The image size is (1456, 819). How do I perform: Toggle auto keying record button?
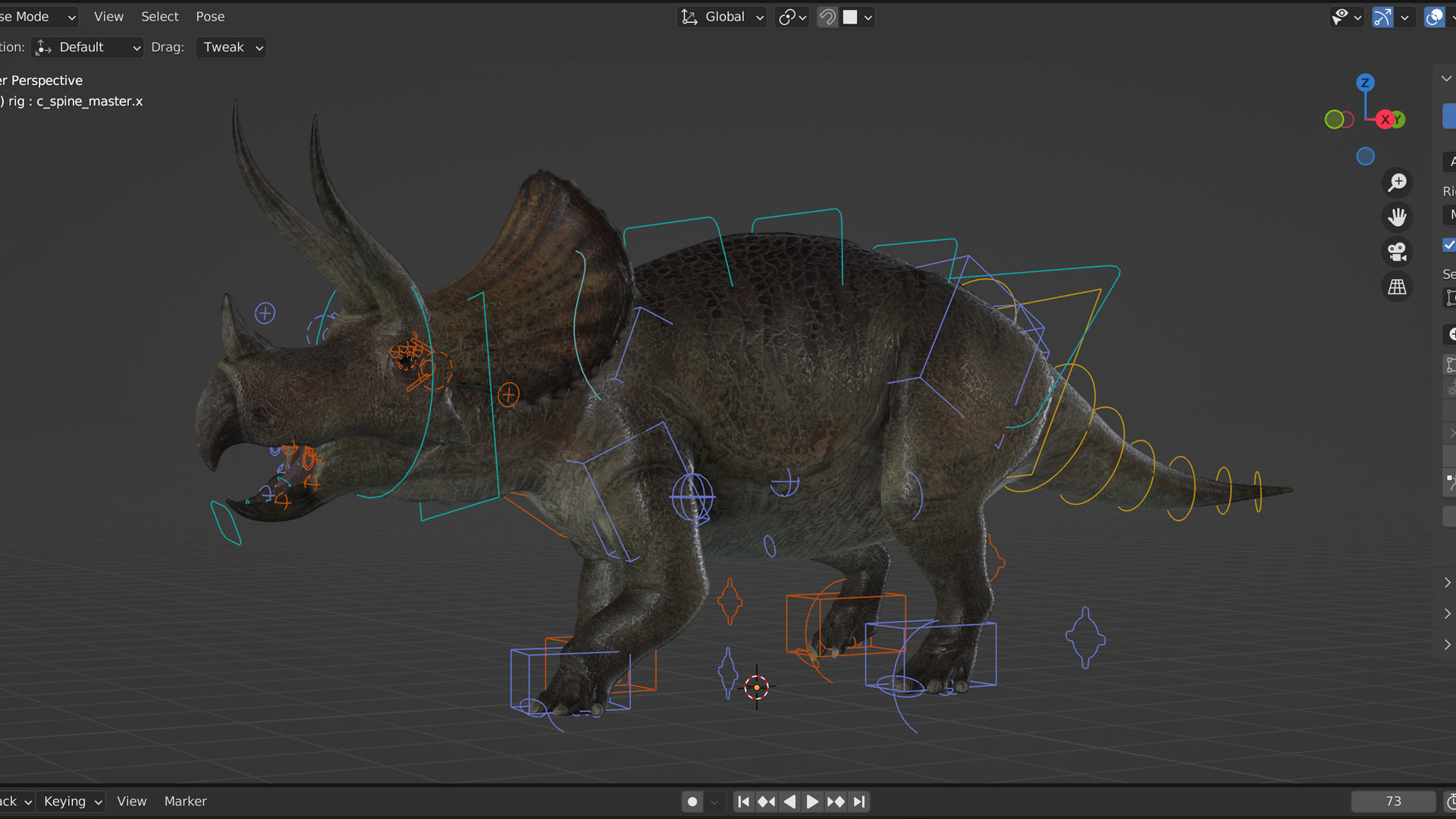(692, 802)
